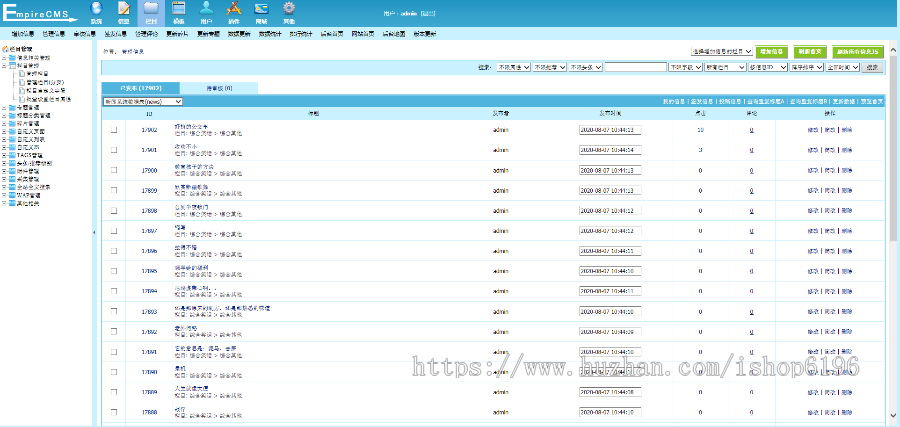The height and width of the screenshot is (427, 900).
Task: Open the globe System icon in top navigation
Action: [x=96, y=9]
